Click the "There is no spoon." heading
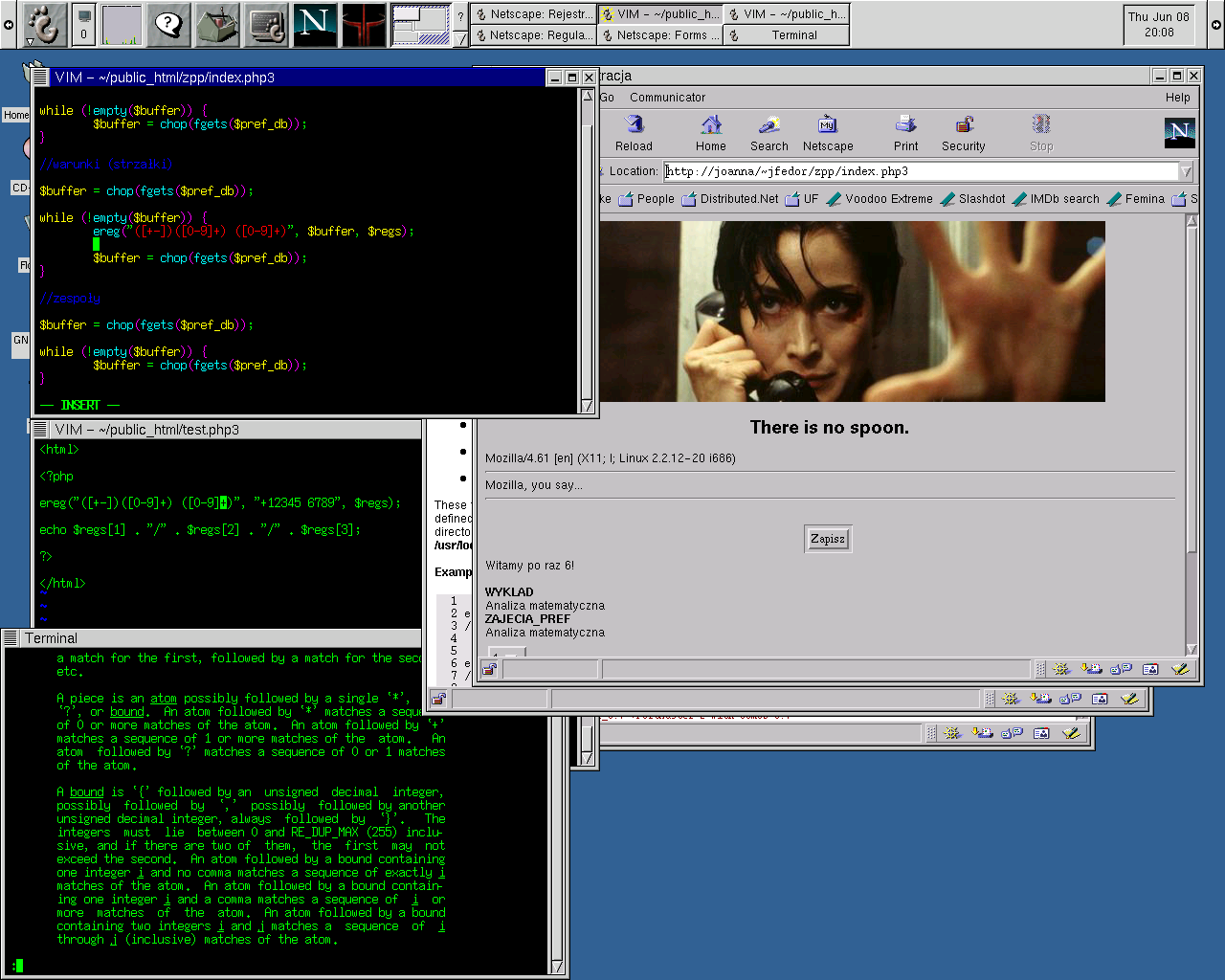 (x=830, y=428)
